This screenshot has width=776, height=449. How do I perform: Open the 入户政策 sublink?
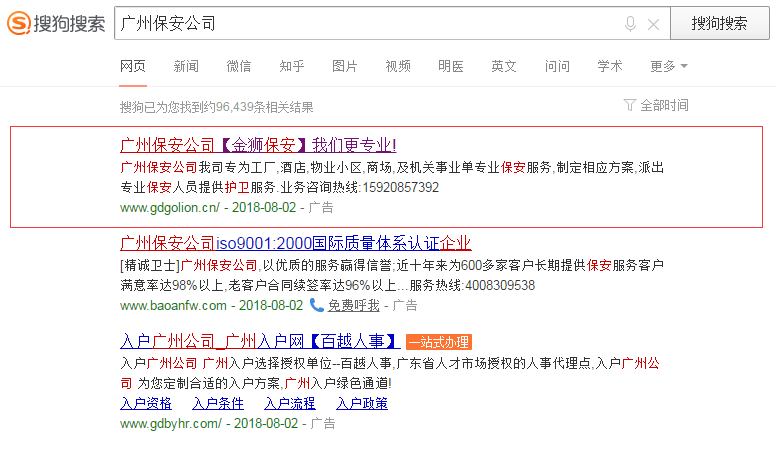[x=362, y=403]
